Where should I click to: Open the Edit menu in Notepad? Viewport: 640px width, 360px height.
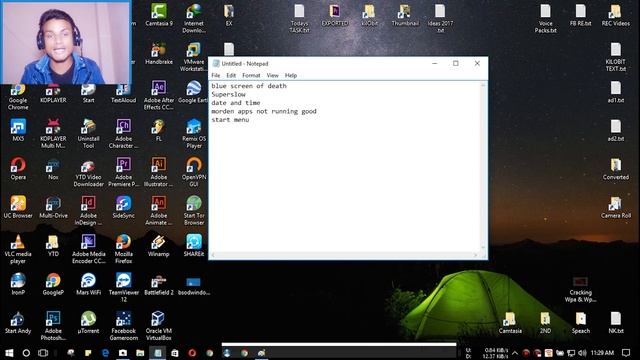(x=231, y=76)
